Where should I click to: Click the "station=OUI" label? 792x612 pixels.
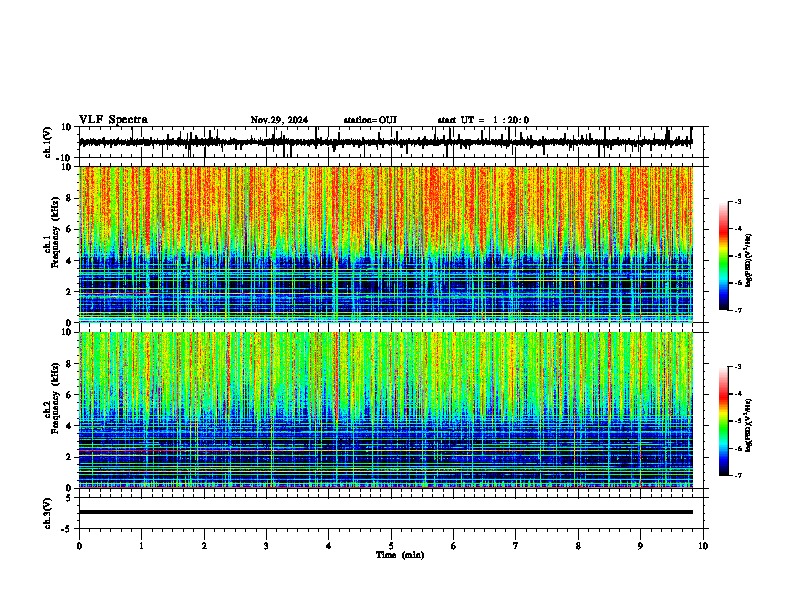(x=370, y=120)
